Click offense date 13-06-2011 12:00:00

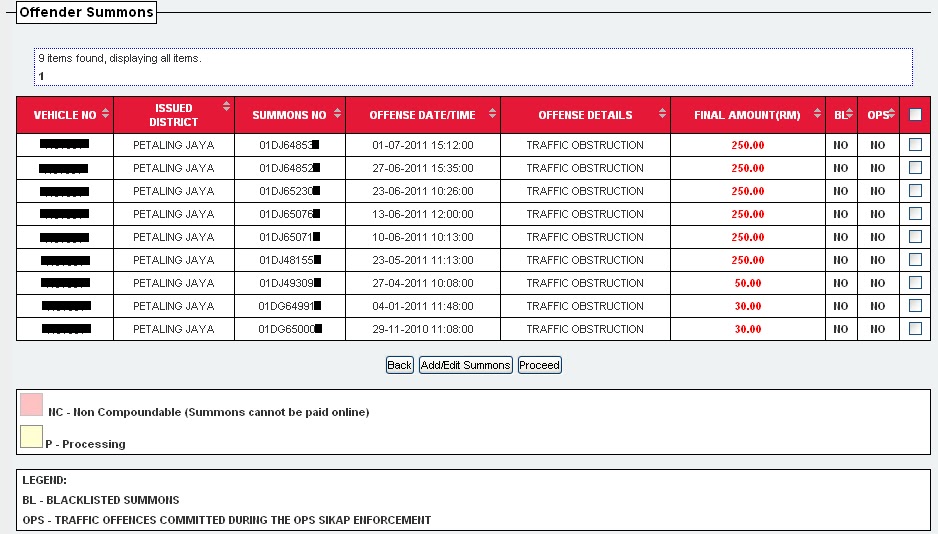[422, 214]
